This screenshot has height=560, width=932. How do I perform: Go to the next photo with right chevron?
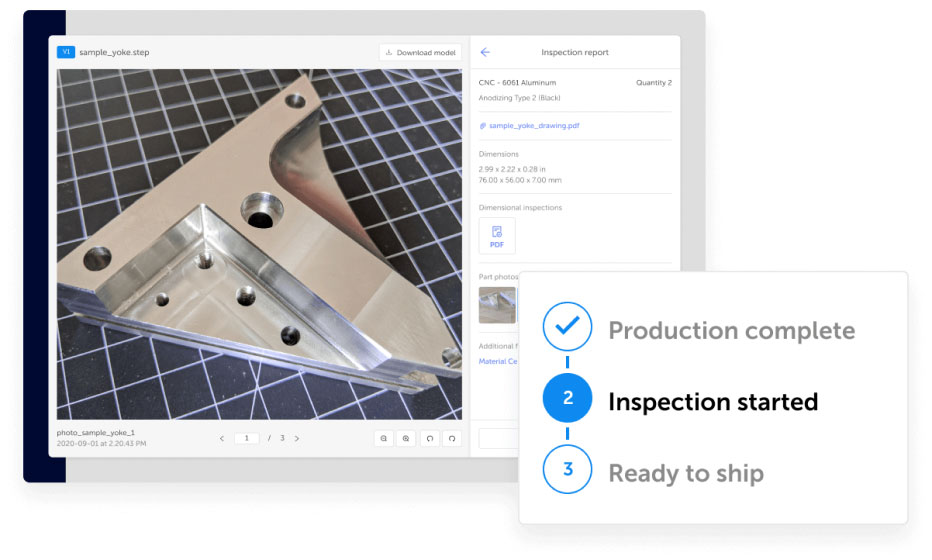[x=297, y=438]
